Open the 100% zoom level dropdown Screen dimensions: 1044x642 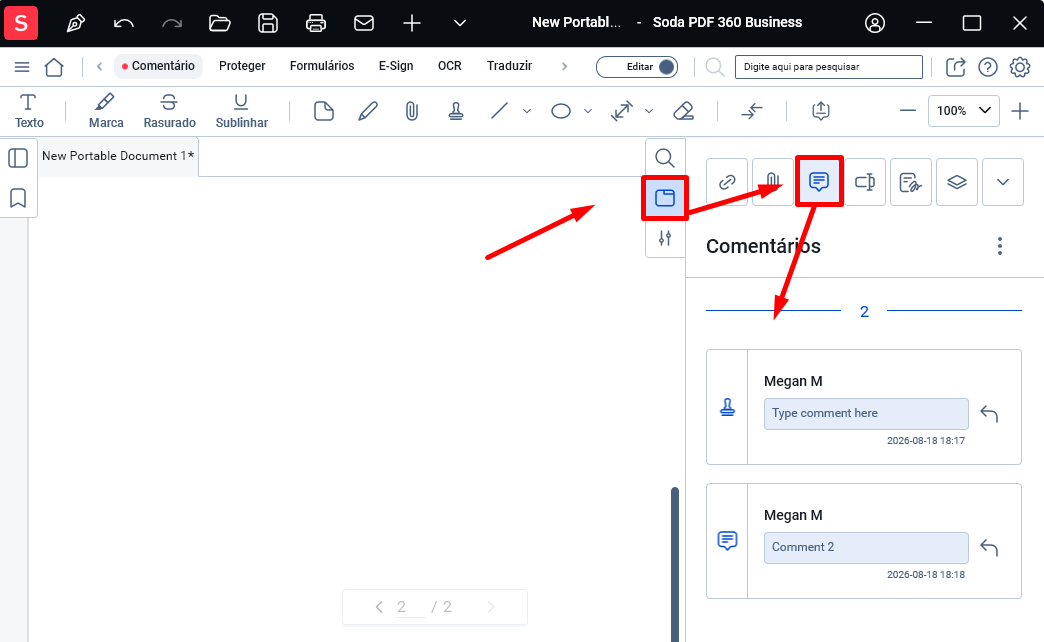(963, 111)
